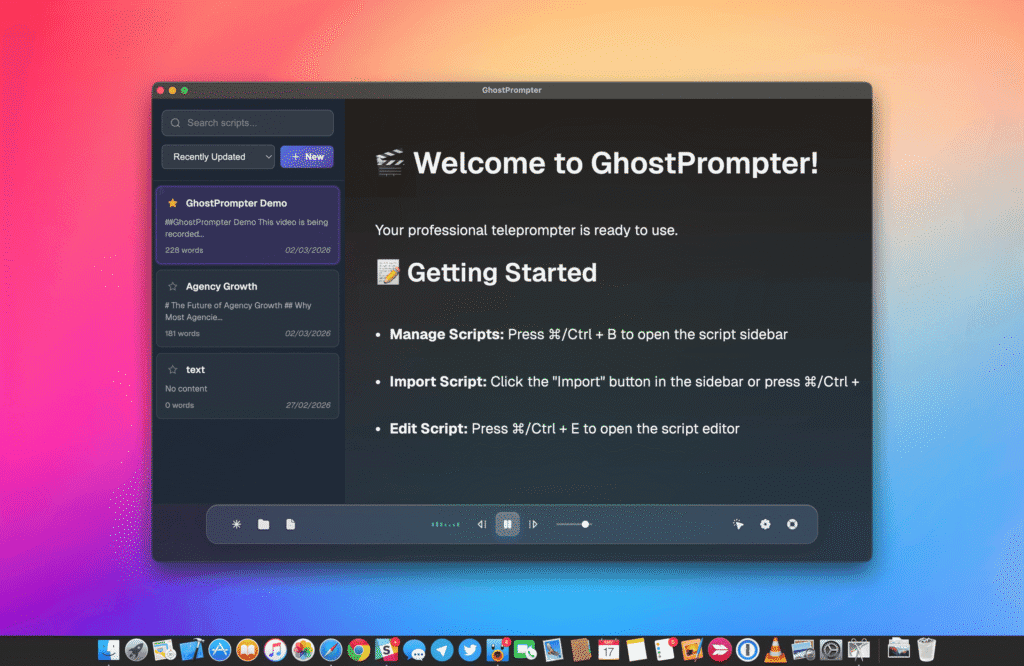The height and width of the screenshot is (666, 1024).
Task: Select the Agency Growth script title
Action: [221, 286]
